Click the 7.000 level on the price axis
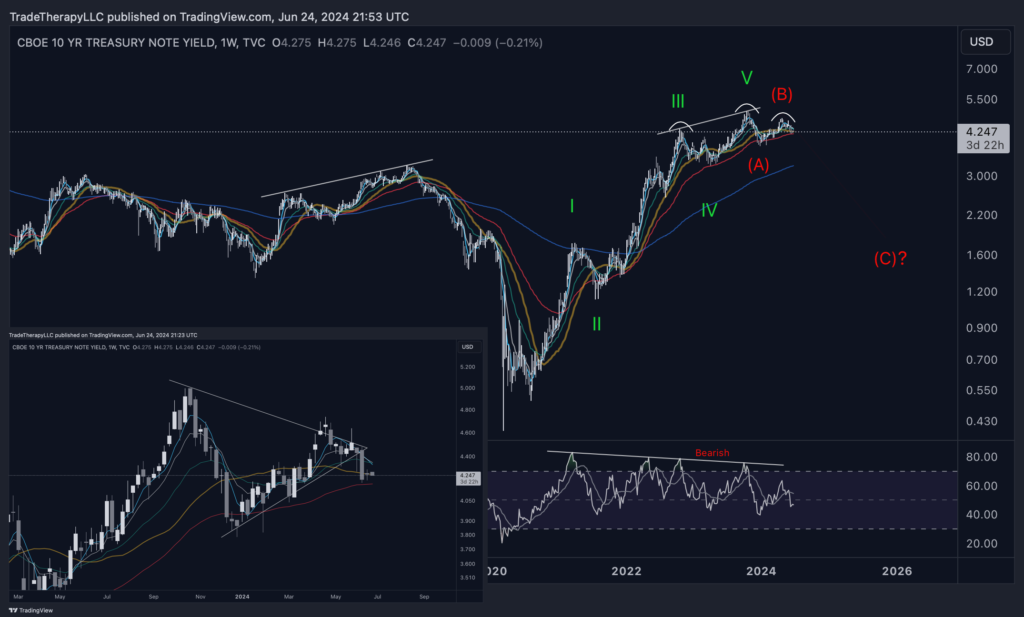 coord(980,69)
